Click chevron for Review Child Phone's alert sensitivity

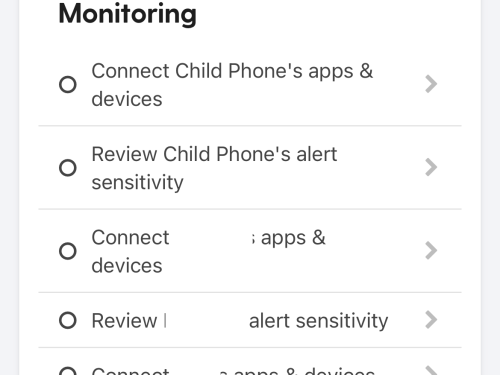431,167
